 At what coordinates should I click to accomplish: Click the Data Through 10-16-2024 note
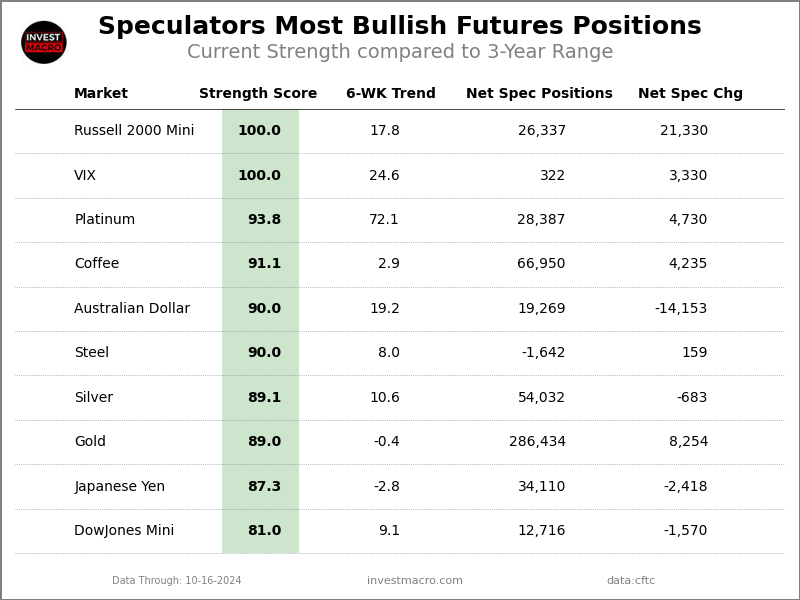(177, 581)
